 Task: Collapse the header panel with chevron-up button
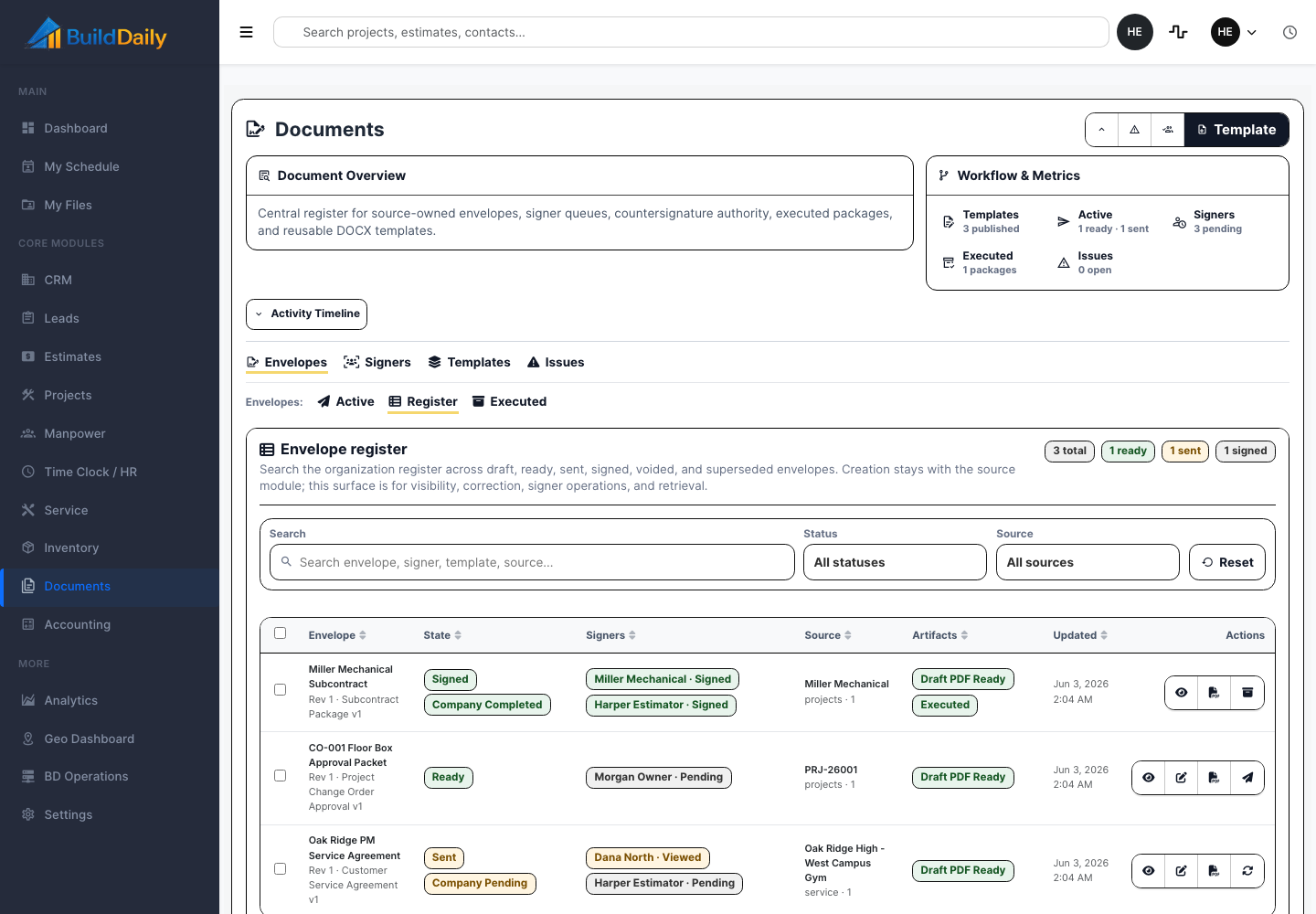click(x=1102, y=130)
